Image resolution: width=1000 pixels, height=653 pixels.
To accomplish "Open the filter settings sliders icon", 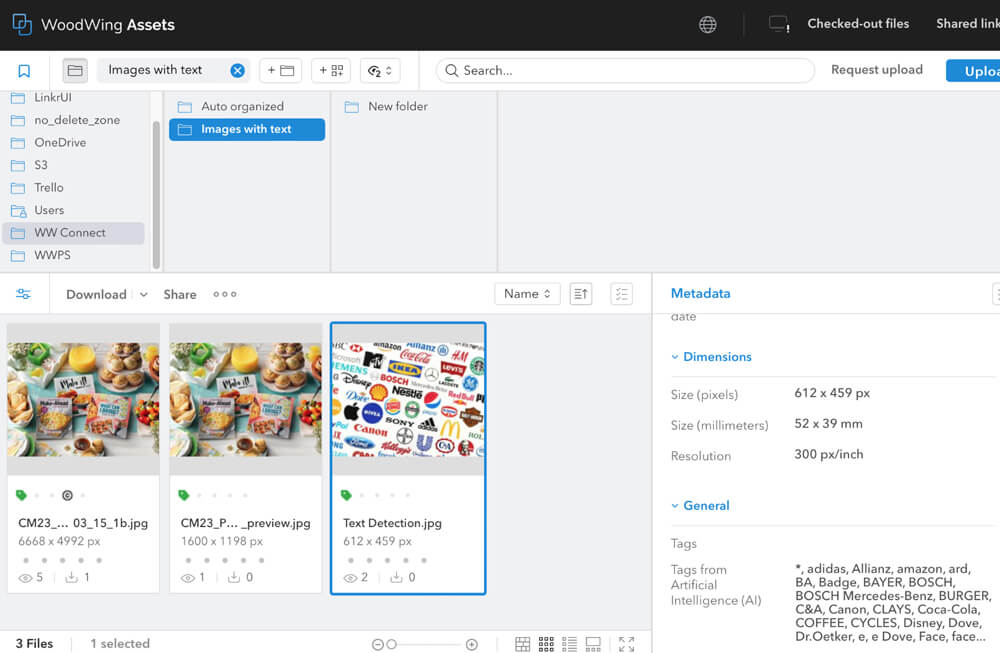I will click(23, 294).
